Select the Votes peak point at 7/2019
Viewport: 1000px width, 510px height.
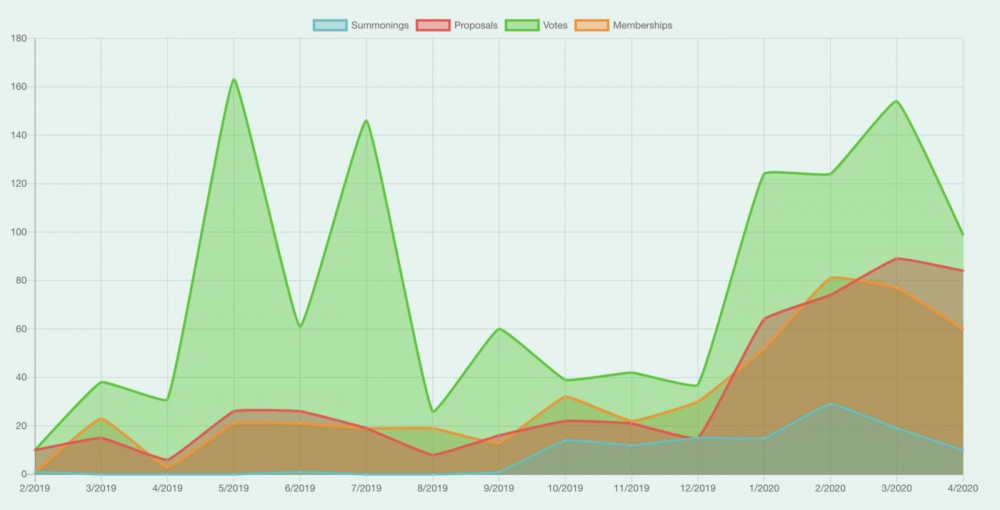(366, 121)
